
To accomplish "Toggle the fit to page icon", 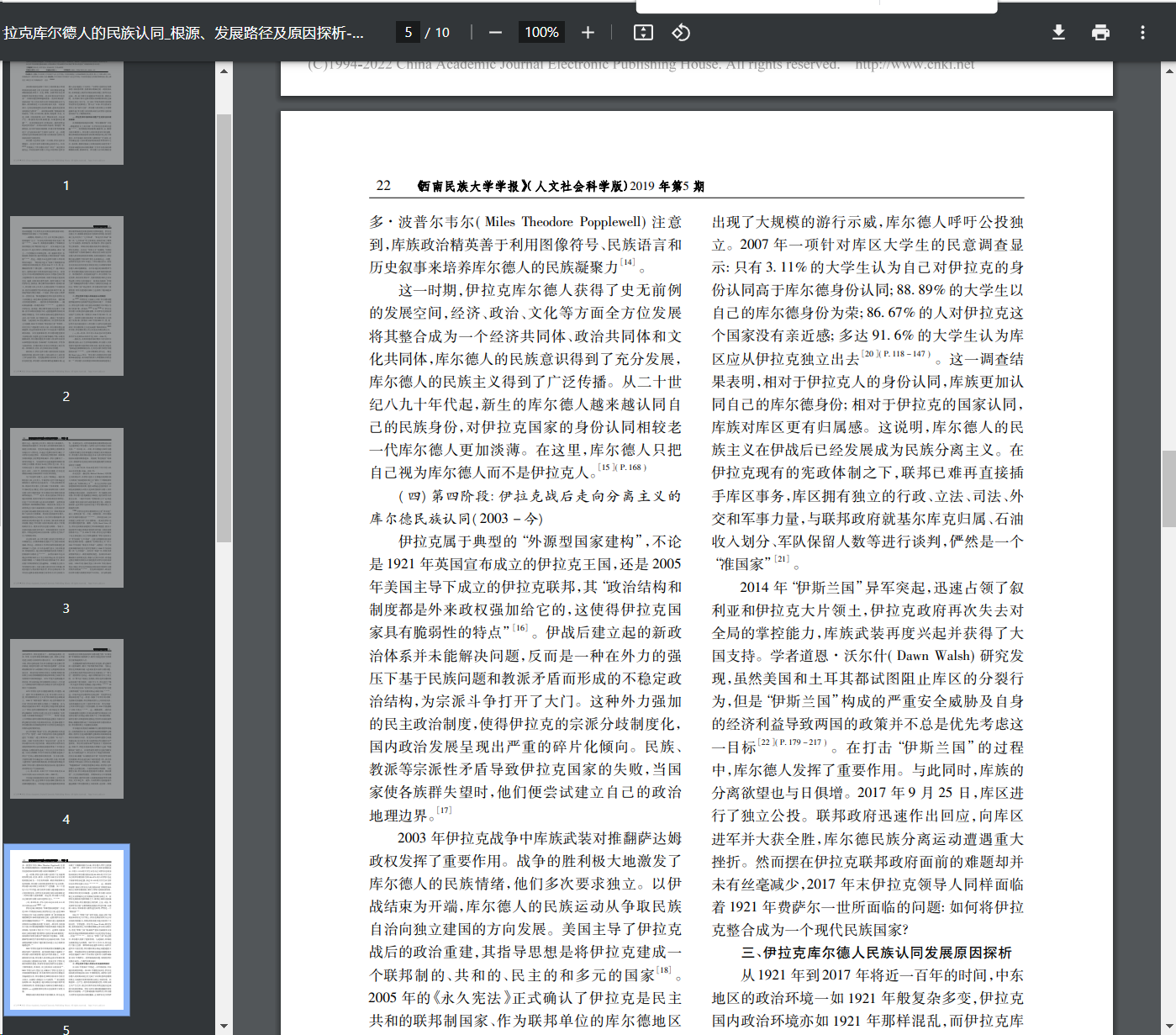I will [x=643, y=33].
